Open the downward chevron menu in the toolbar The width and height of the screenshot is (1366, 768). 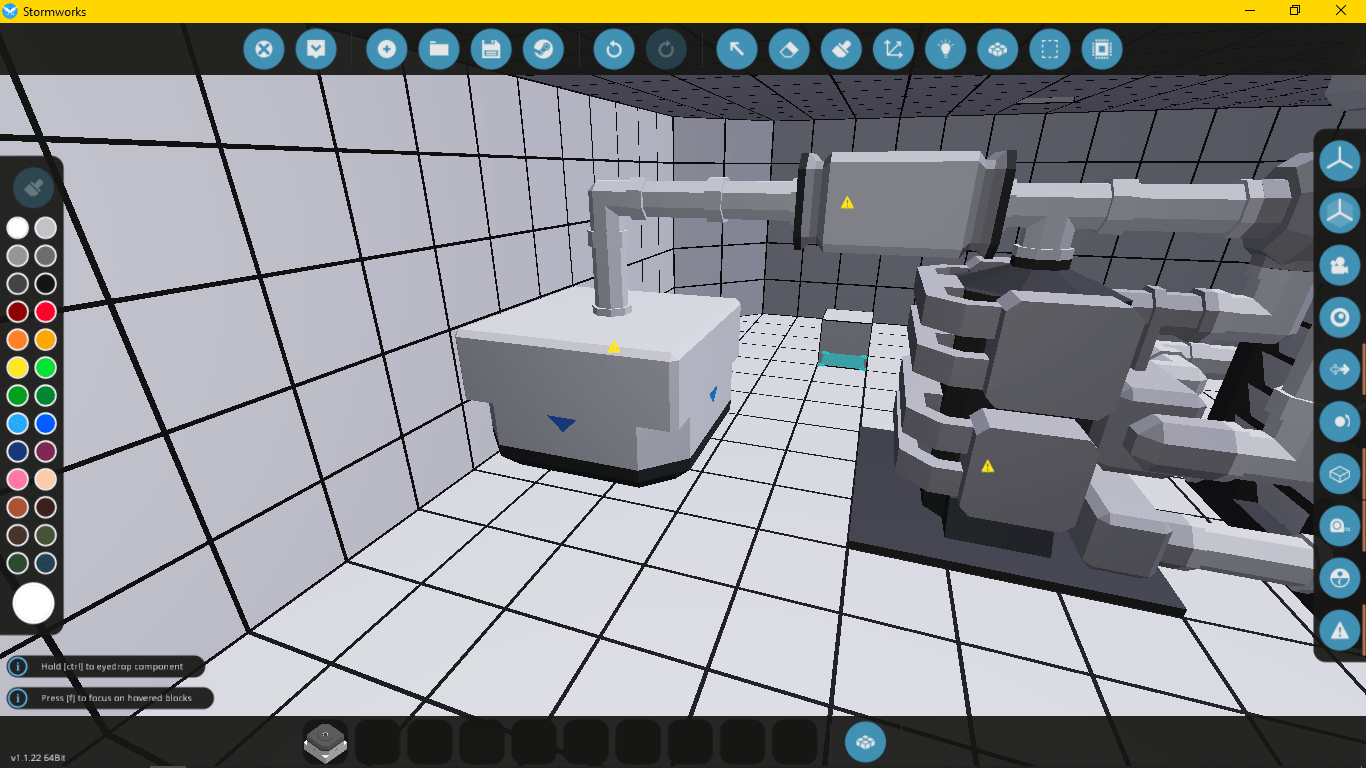[x=316, y=49]
